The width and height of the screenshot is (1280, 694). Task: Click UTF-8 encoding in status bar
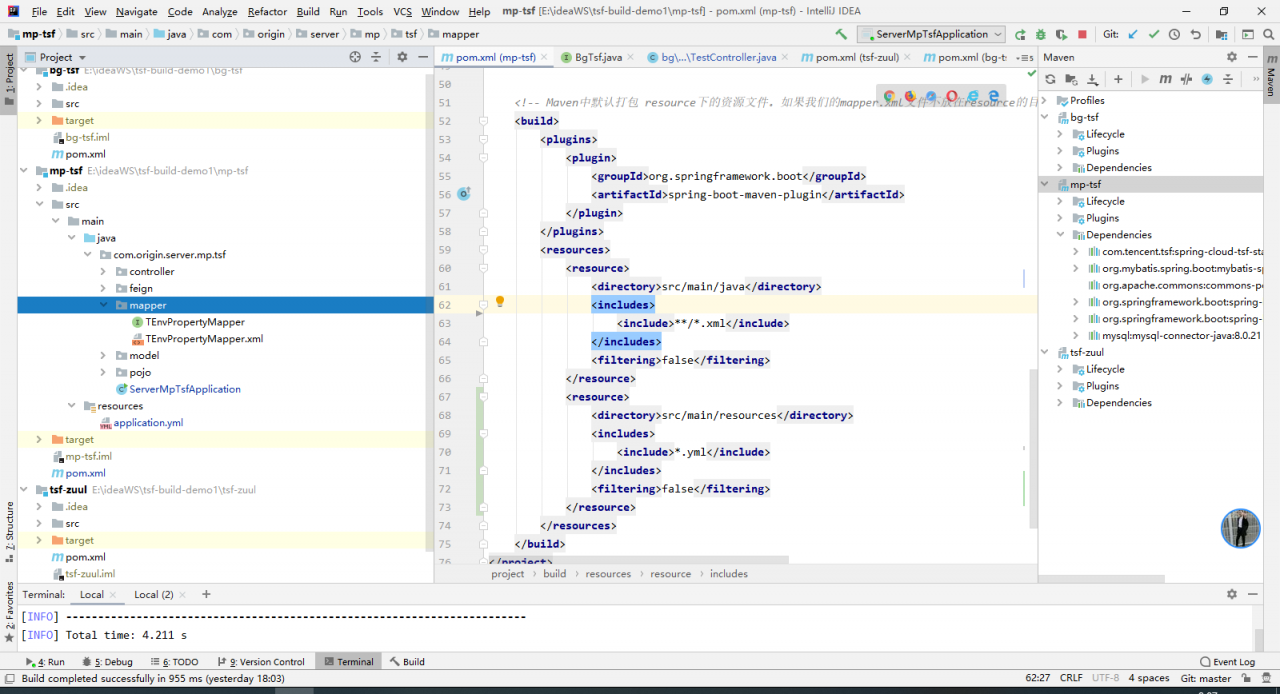[x=1106, y=678]
